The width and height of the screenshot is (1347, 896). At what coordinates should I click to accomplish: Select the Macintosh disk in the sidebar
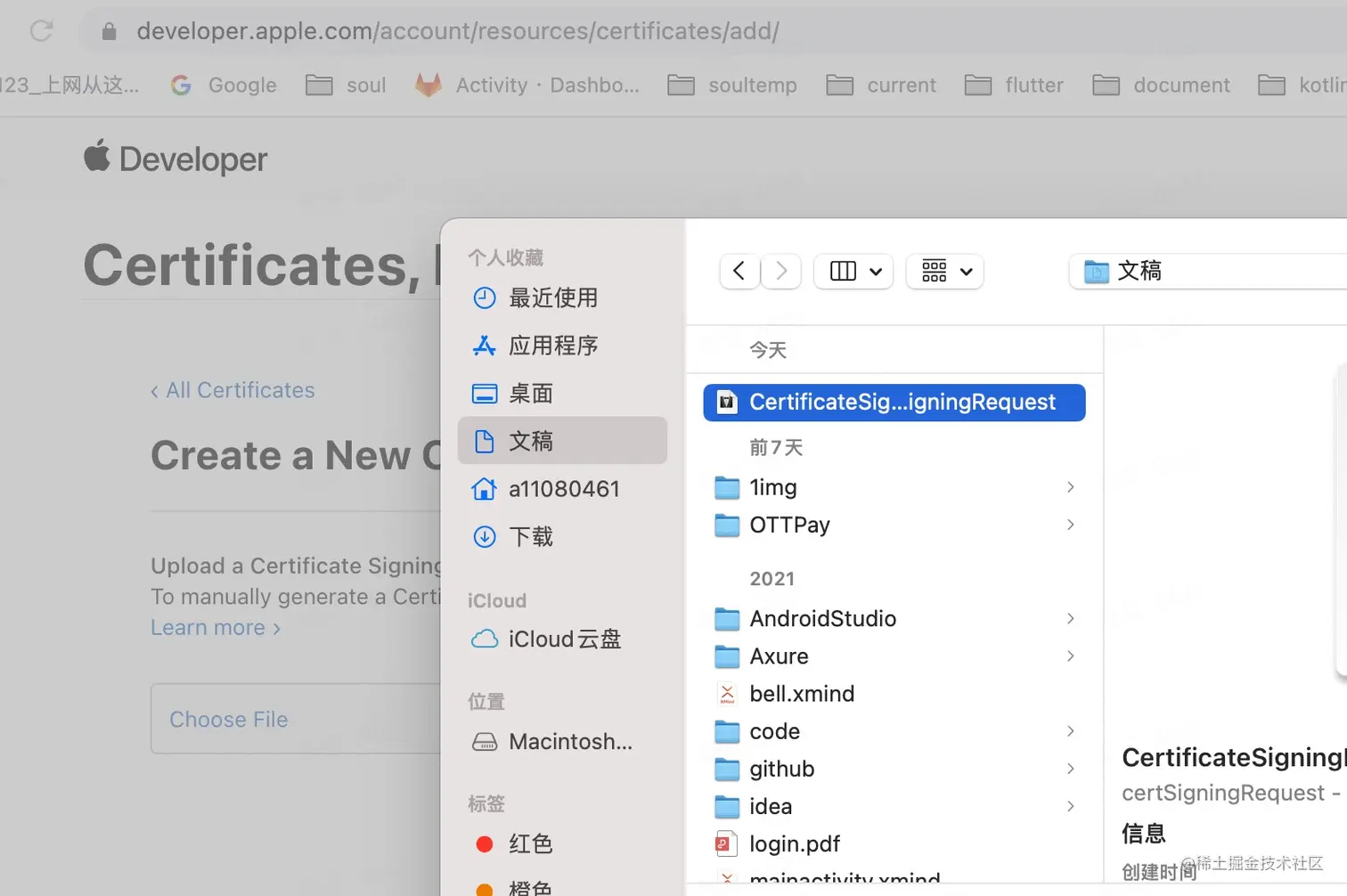tap(562, 742)
